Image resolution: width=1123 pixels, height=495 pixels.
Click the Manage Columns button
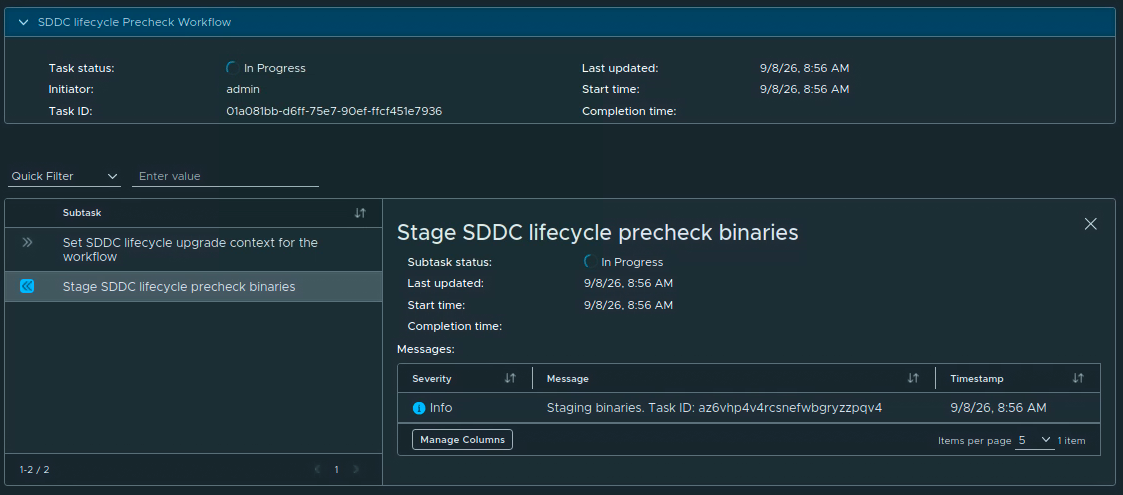(x=463, y=439)
